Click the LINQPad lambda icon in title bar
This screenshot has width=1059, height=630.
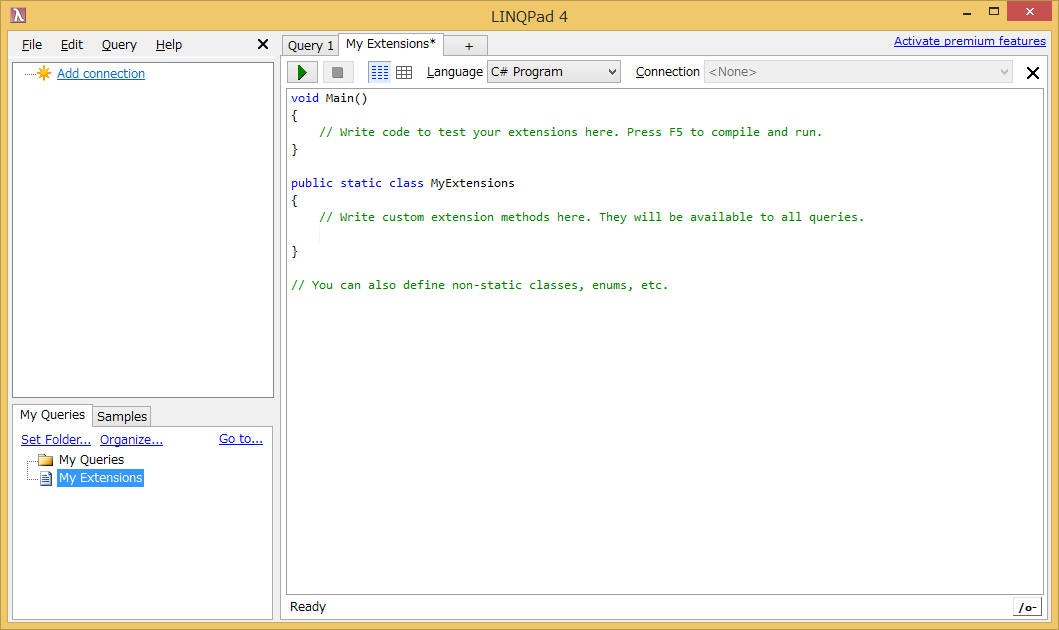[18, 15]
